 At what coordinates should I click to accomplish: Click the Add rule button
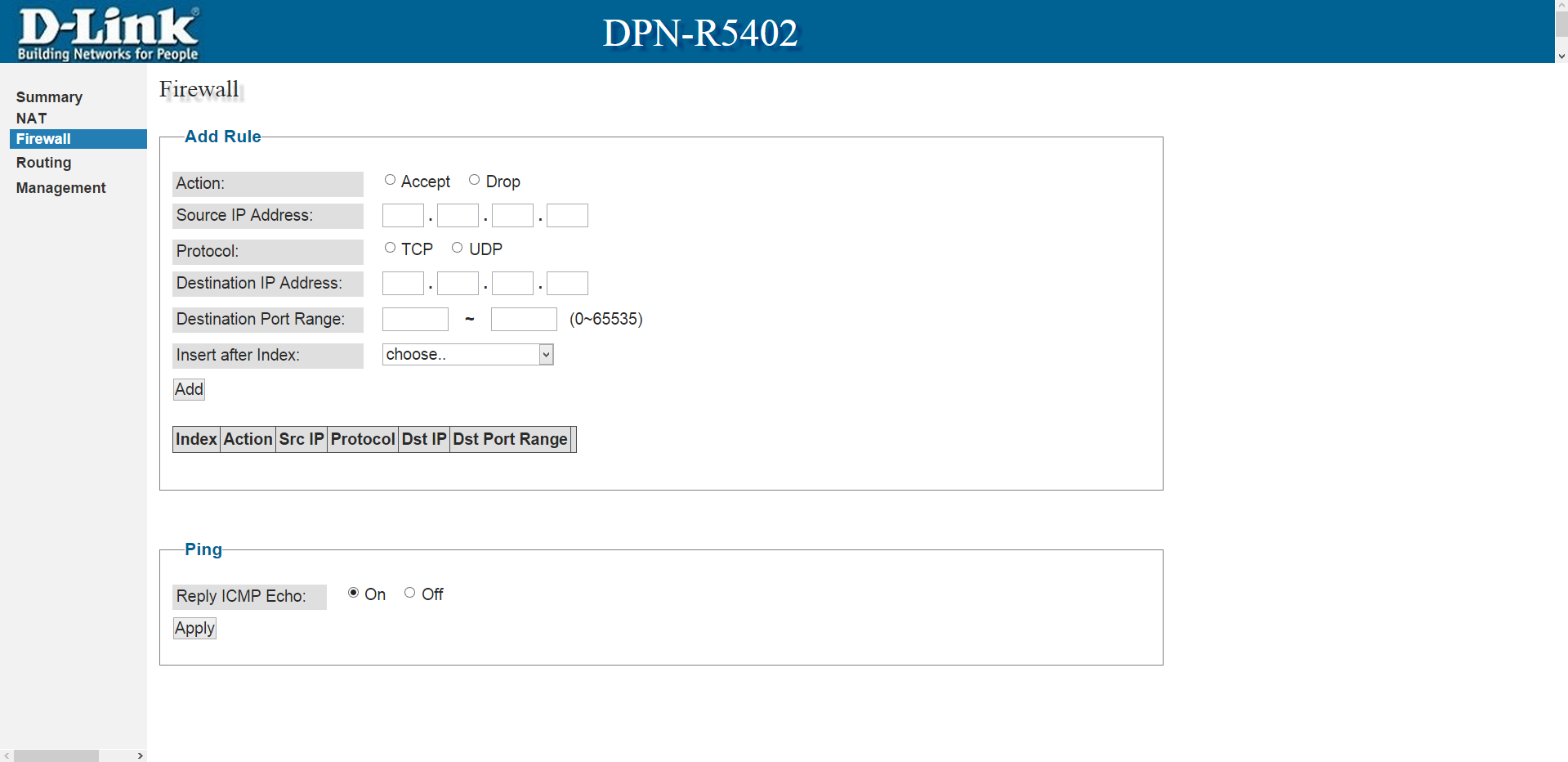[x=189, y=389]
